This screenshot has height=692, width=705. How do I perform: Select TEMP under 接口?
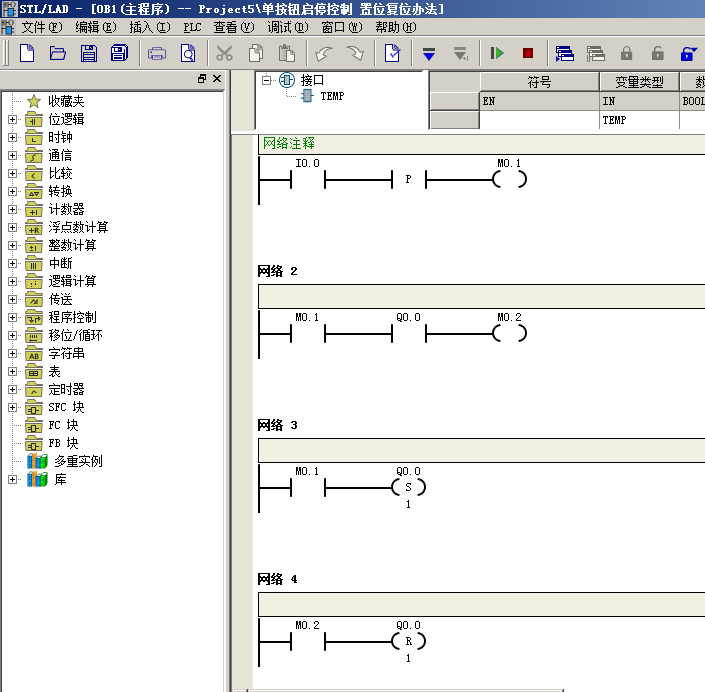(332, 96)
